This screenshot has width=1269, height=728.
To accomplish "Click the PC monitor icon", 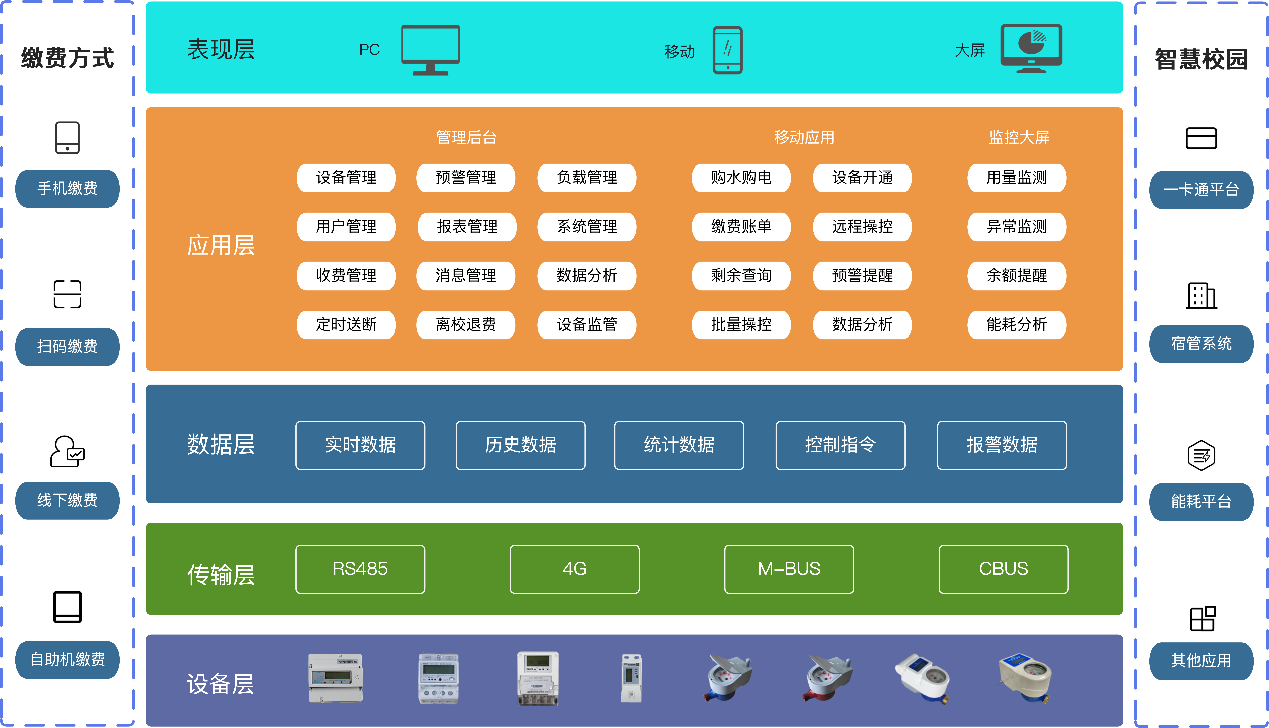I will tap(430, 50).
